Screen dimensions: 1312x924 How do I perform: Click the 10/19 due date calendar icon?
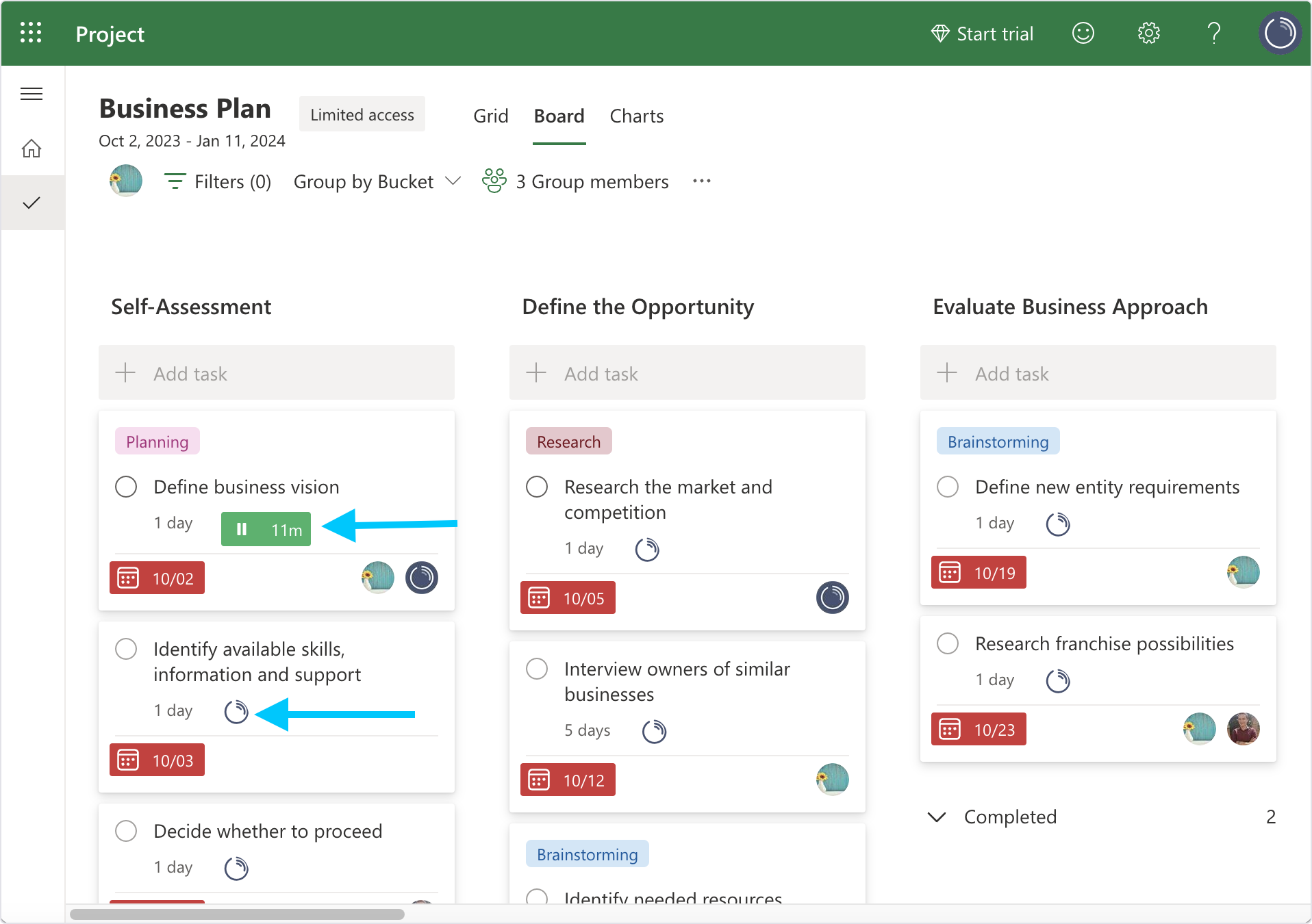(x=950, y=572)
